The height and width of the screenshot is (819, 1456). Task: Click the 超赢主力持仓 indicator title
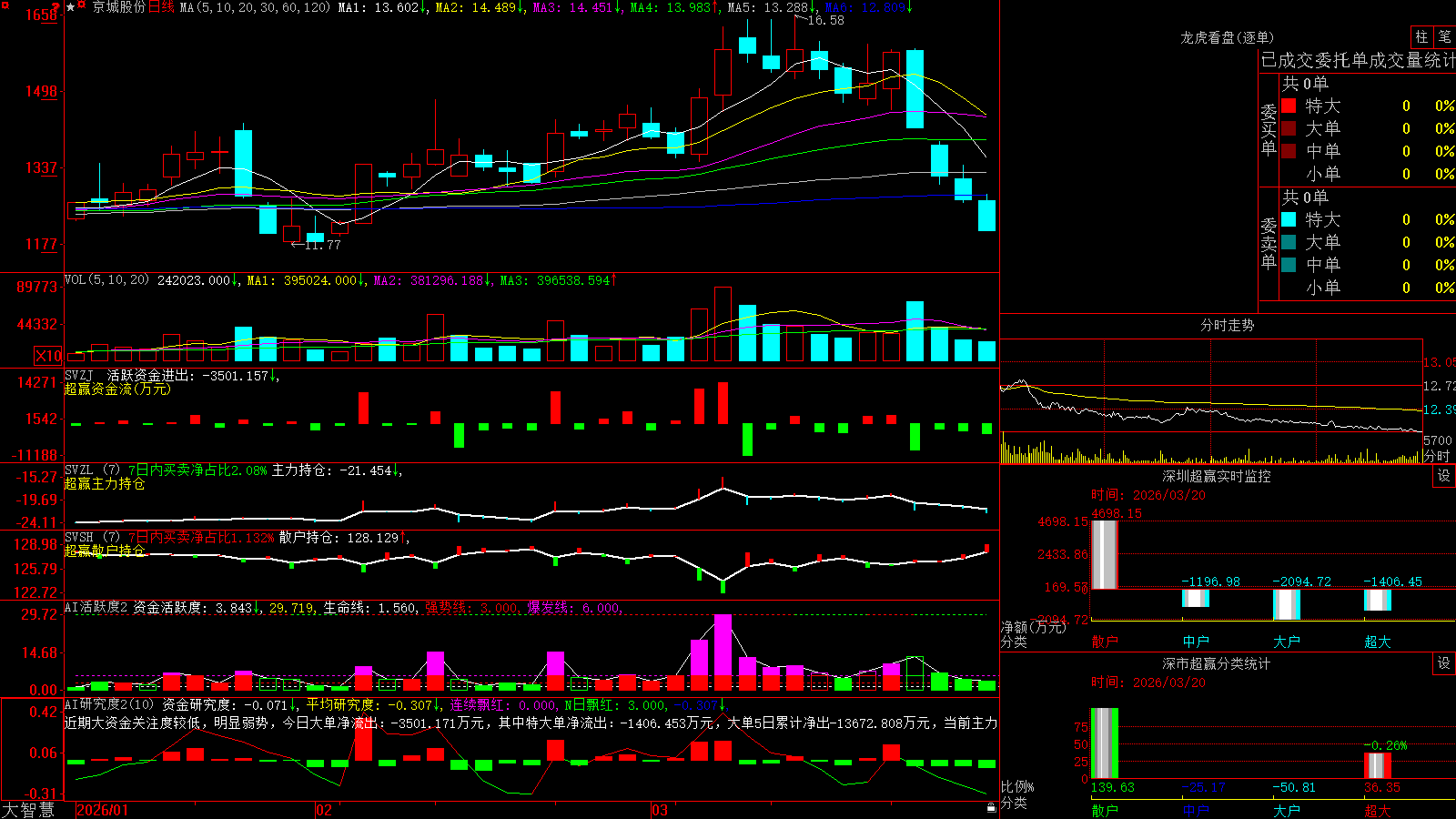click(105, 483)
